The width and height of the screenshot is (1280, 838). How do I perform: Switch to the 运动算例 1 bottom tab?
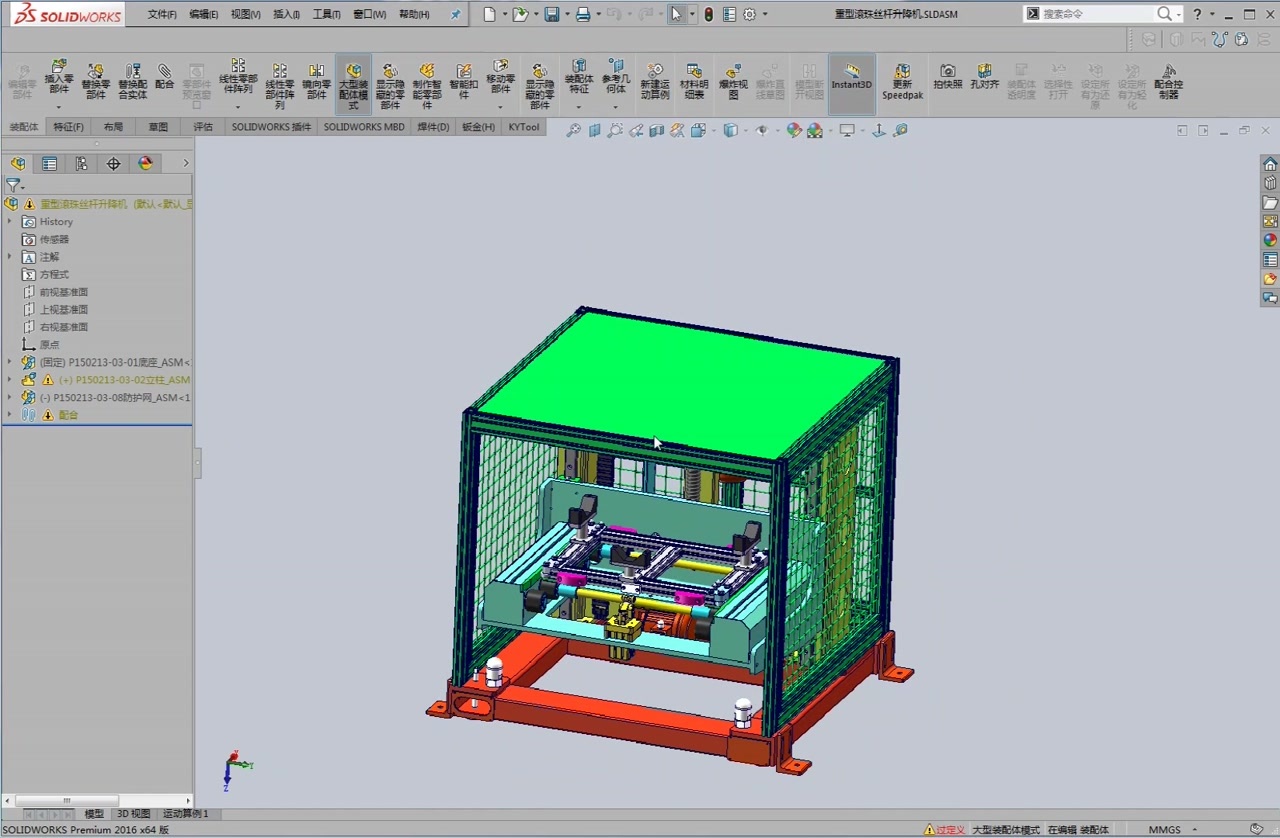pos(186,814)
